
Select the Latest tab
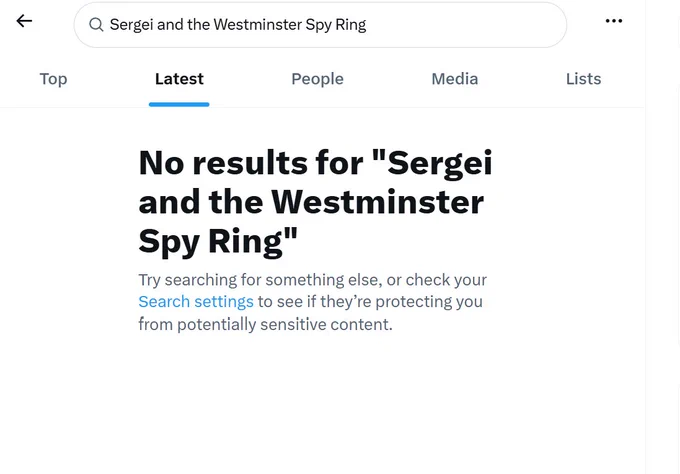pos(179,79)
